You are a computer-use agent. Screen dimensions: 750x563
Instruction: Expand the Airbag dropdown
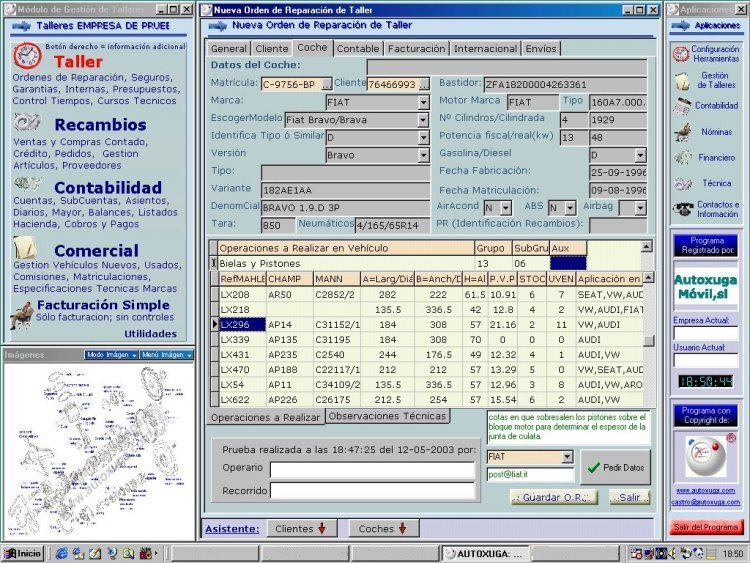click(x=640, y=208)
